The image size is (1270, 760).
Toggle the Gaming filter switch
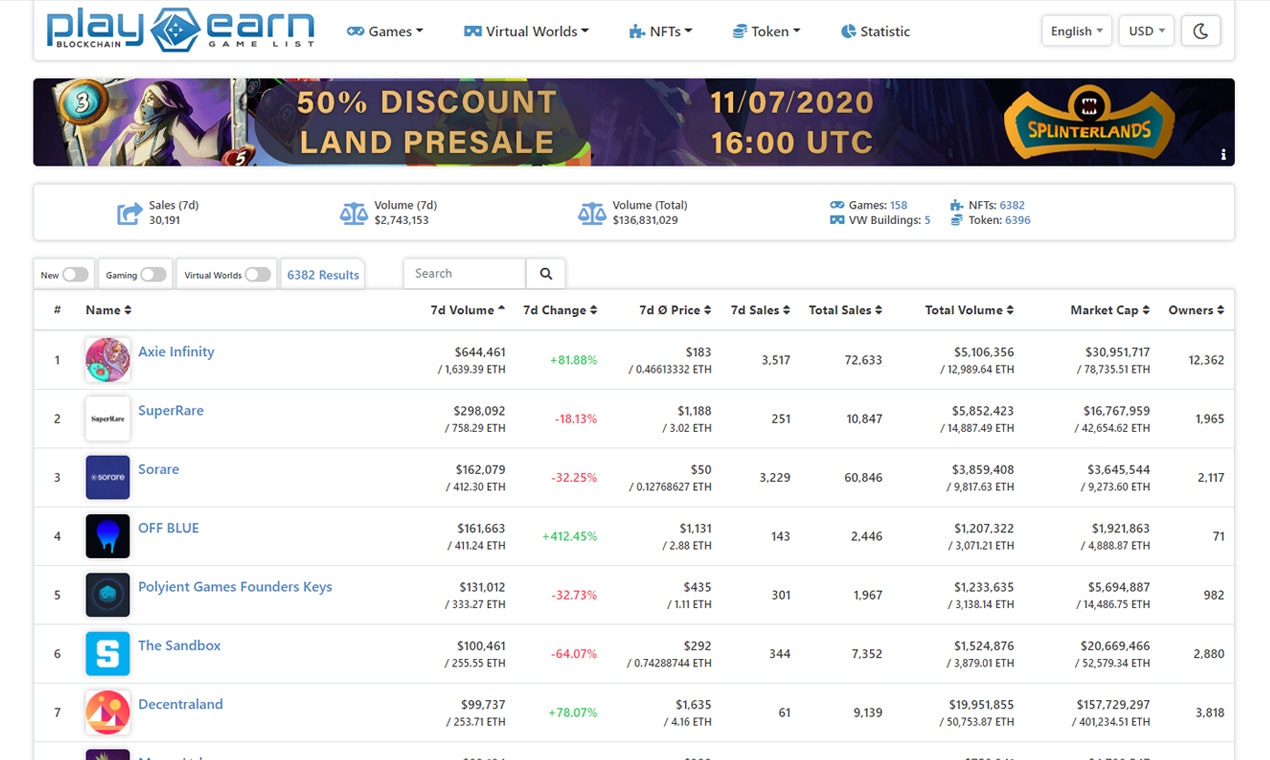coord(153,274)
